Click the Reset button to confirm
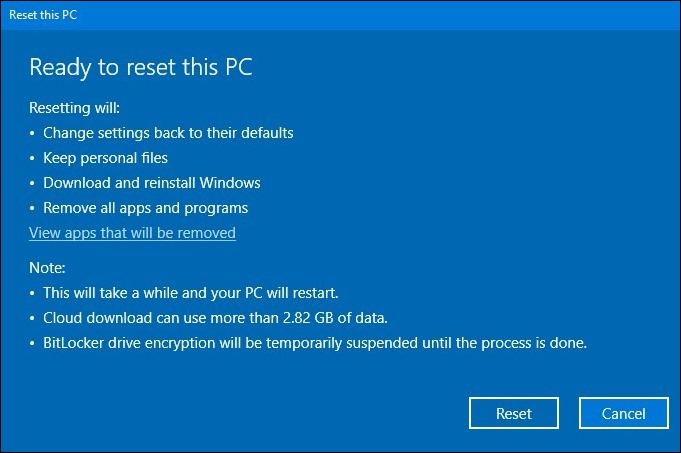Viewport: 681px width, 453px height. tap(514, 413)
